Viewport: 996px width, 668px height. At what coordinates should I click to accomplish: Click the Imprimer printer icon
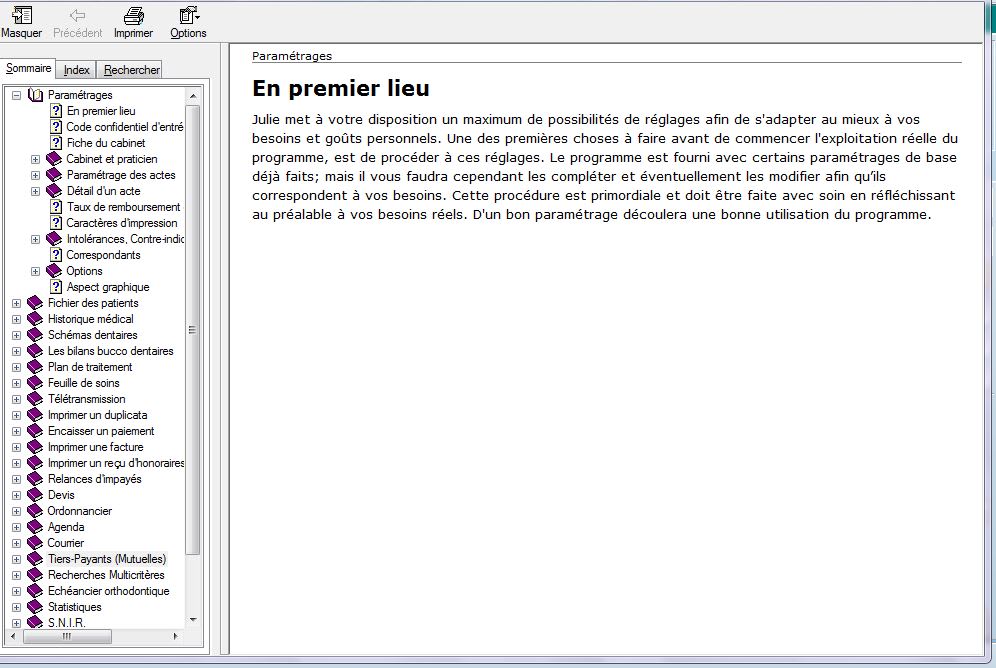pyautogui.click(x=133, y=16)
